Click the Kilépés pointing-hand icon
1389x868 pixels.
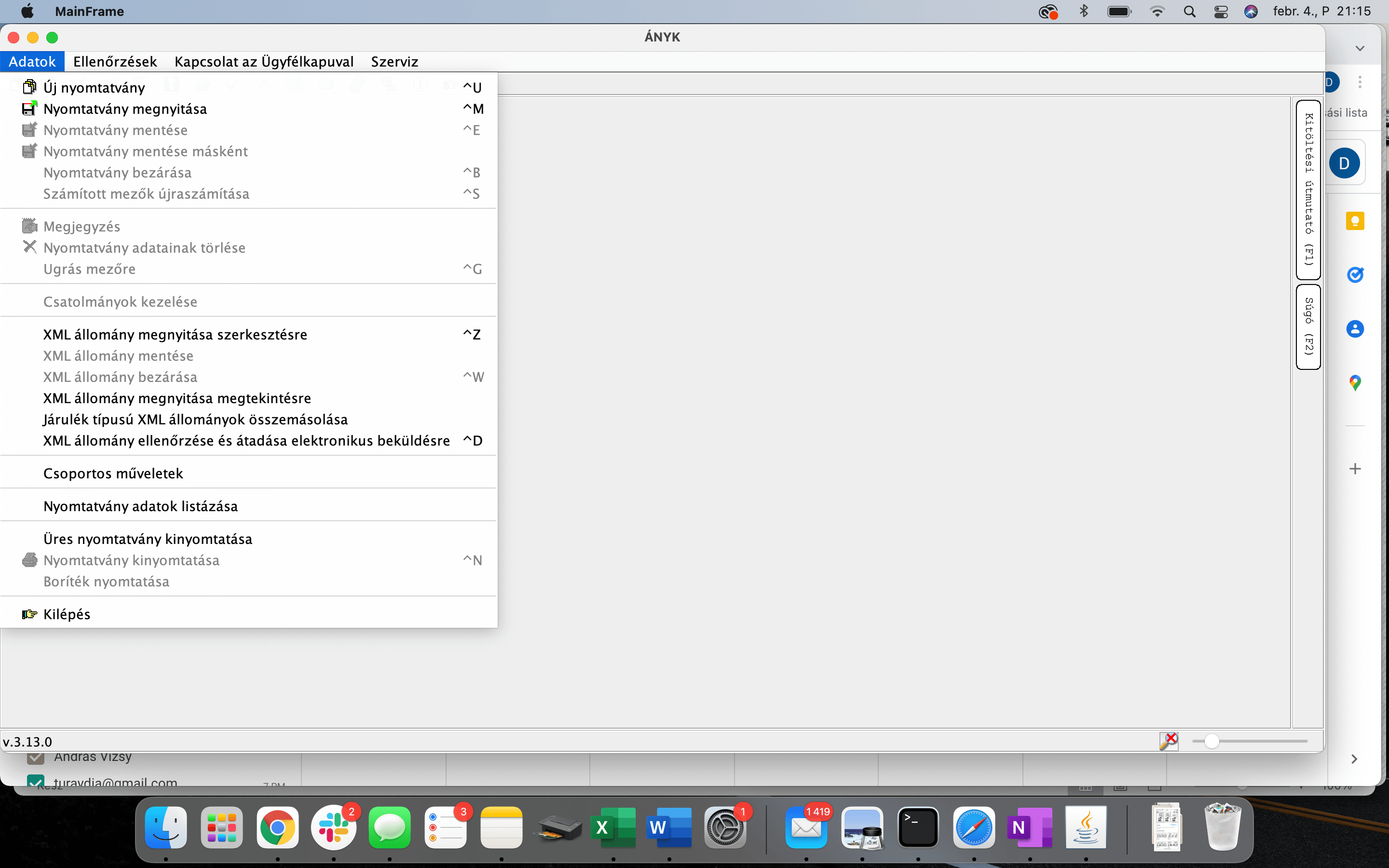click(x=29, y=614)
